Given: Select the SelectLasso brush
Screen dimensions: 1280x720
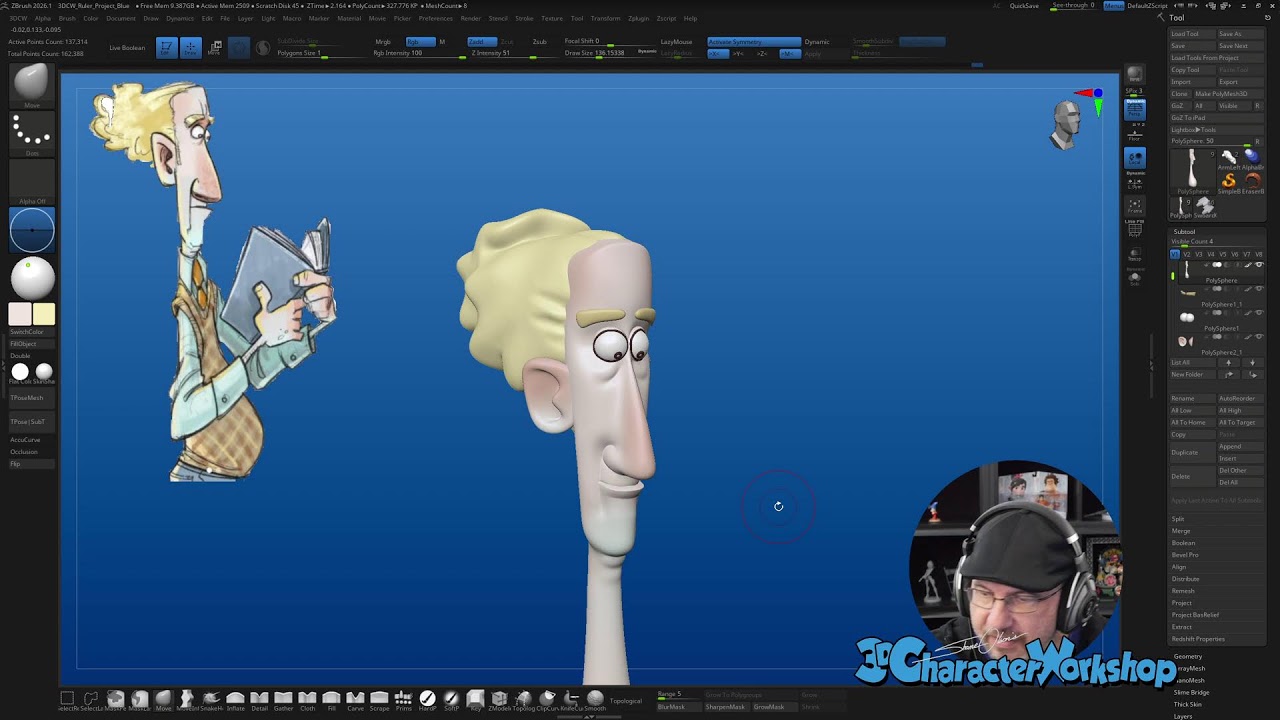Looking at the screenshot, I should (x=92, y=699).
